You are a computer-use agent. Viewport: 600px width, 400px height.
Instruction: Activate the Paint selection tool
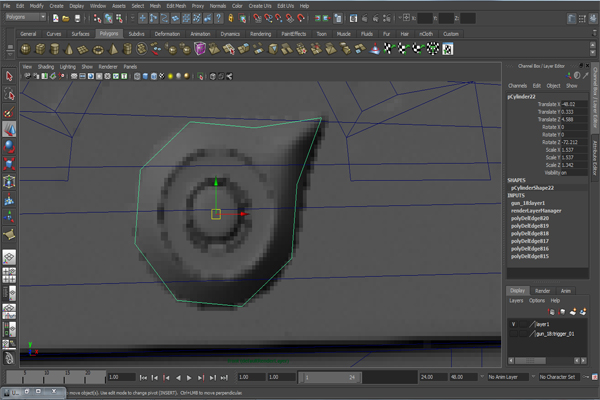tap(9, 112)
